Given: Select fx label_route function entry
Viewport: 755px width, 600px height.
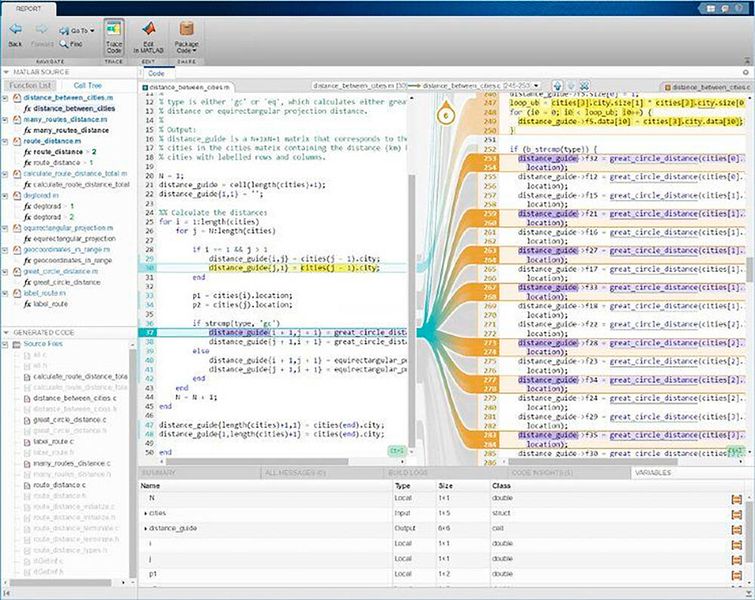Looking at the screenshot, I should point(46,304).
